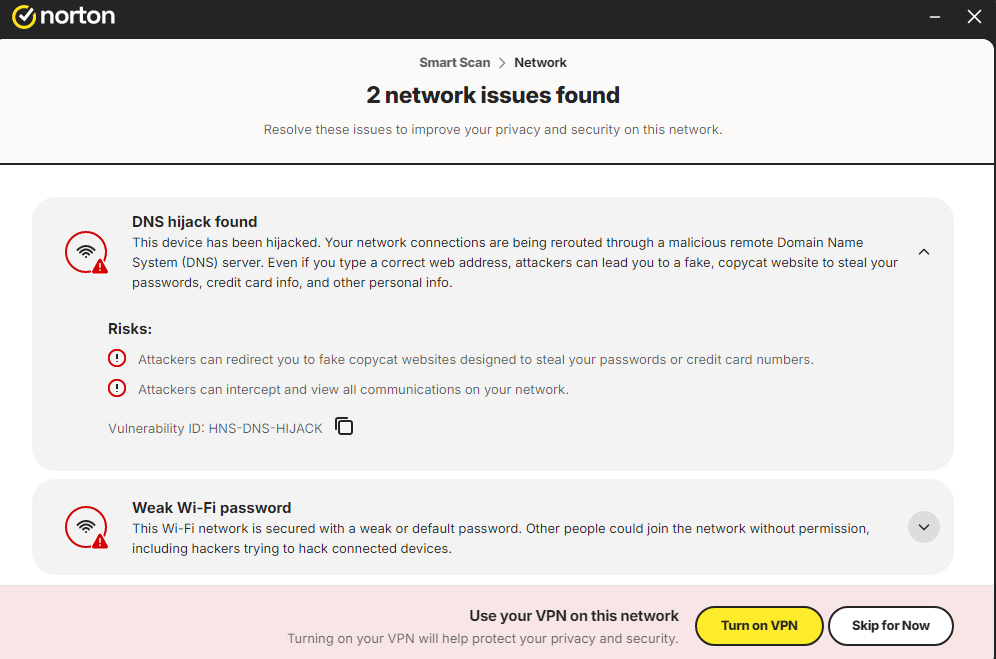This screenshot has height=659, width=996.
Task: Click the Vulnerability ID text
Action: (215, 428)
